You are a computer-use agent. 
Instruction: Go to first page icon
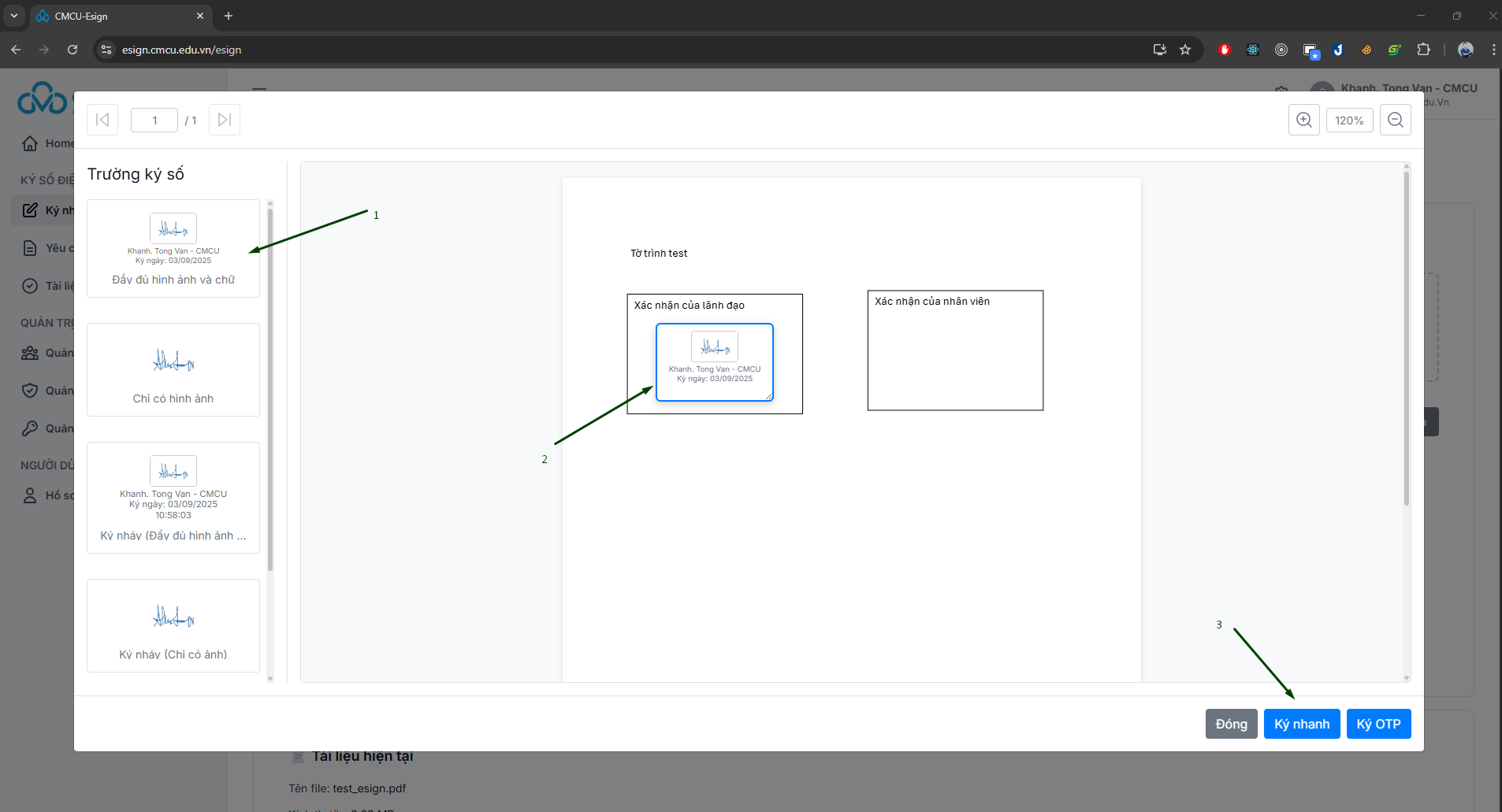click(102, 121)
